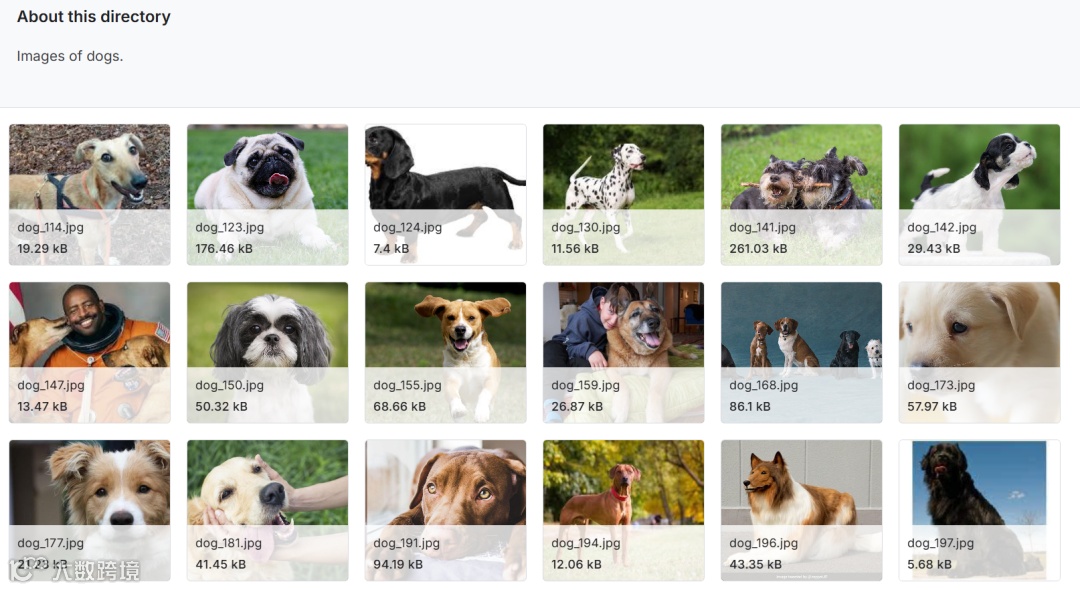The image size is (1080, 590).
Task: Select the golden retriever image dog_181.jpg
Action: (267, 510)
